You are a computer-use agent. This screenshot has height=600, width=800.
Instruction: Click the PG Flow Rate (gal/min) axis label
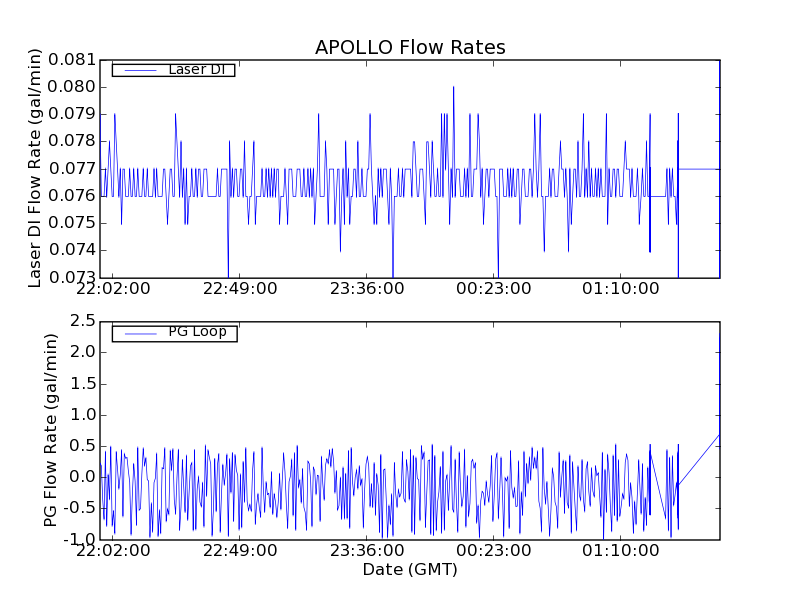(x=50, y=431)
